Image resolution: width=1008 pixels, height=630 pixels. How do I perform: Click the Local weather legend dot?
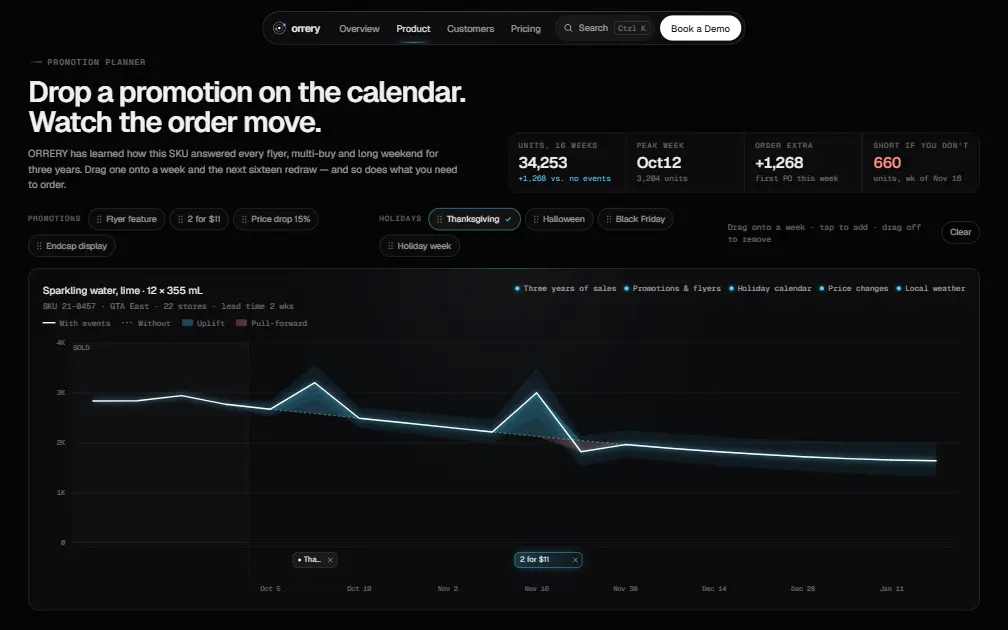point(899,289)
